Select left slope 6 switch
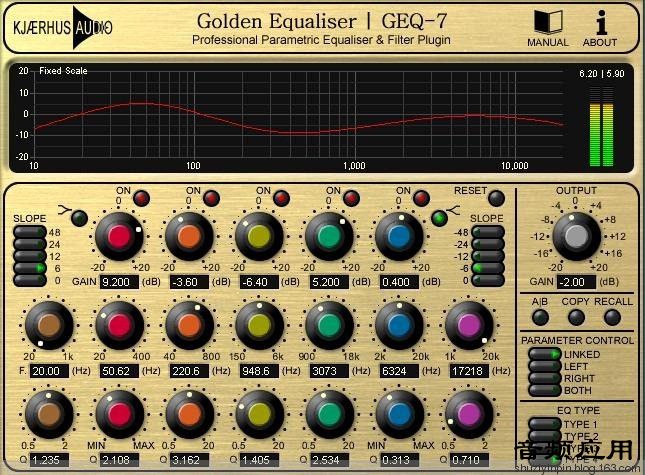Viewport: 645px width, 475px height. point(30,268)
